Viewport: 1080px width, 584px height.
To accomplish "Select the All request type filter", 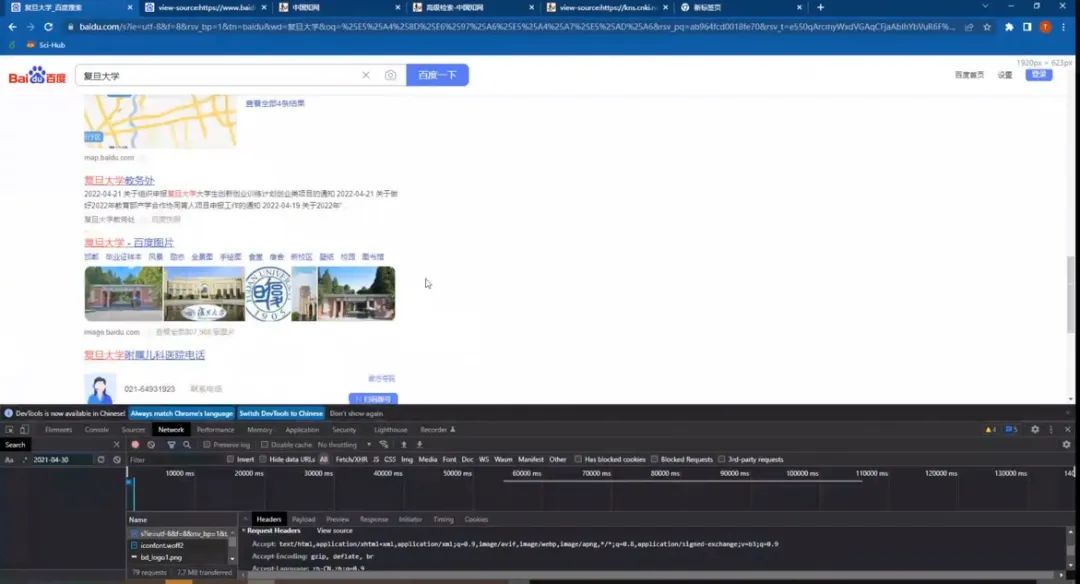I will point(324,459).
